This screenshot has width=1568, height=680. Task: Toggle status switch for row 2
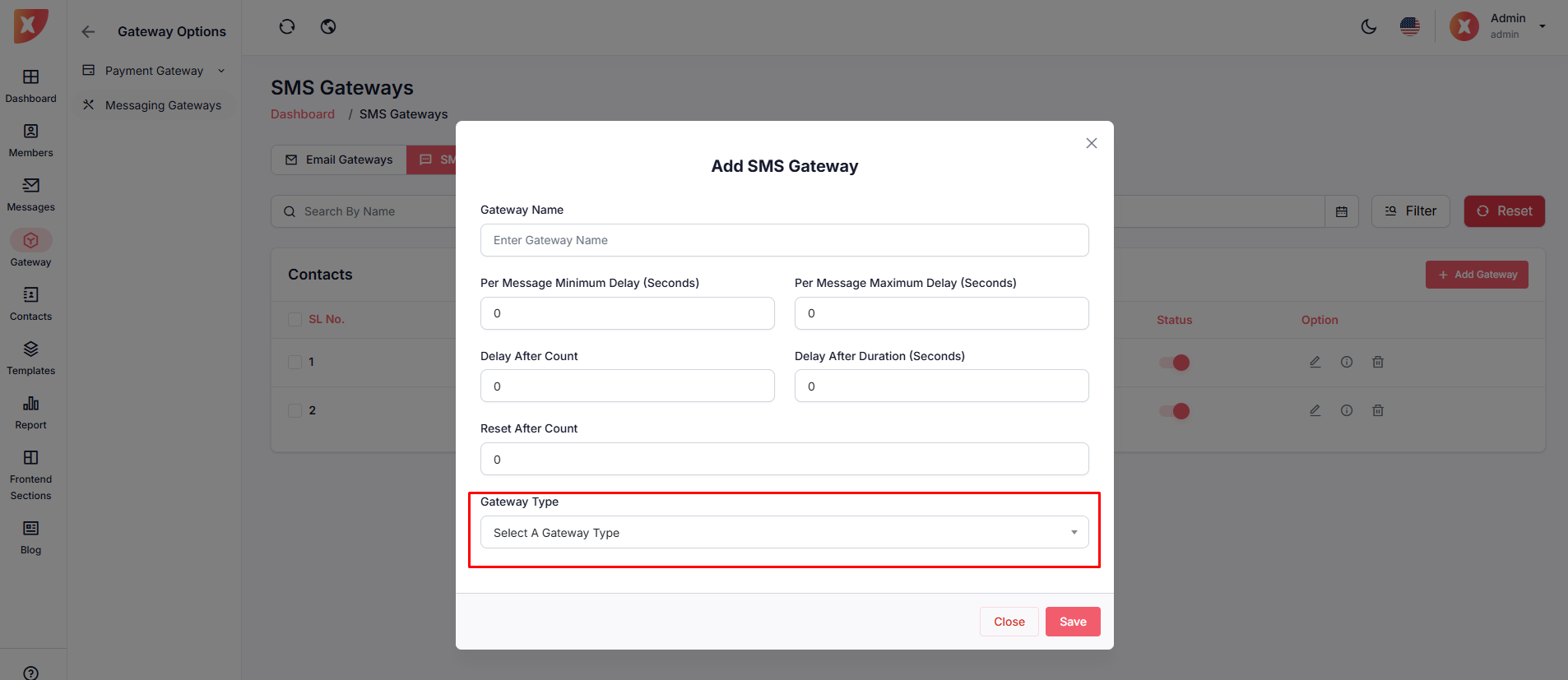click(x=1175, y=411)
